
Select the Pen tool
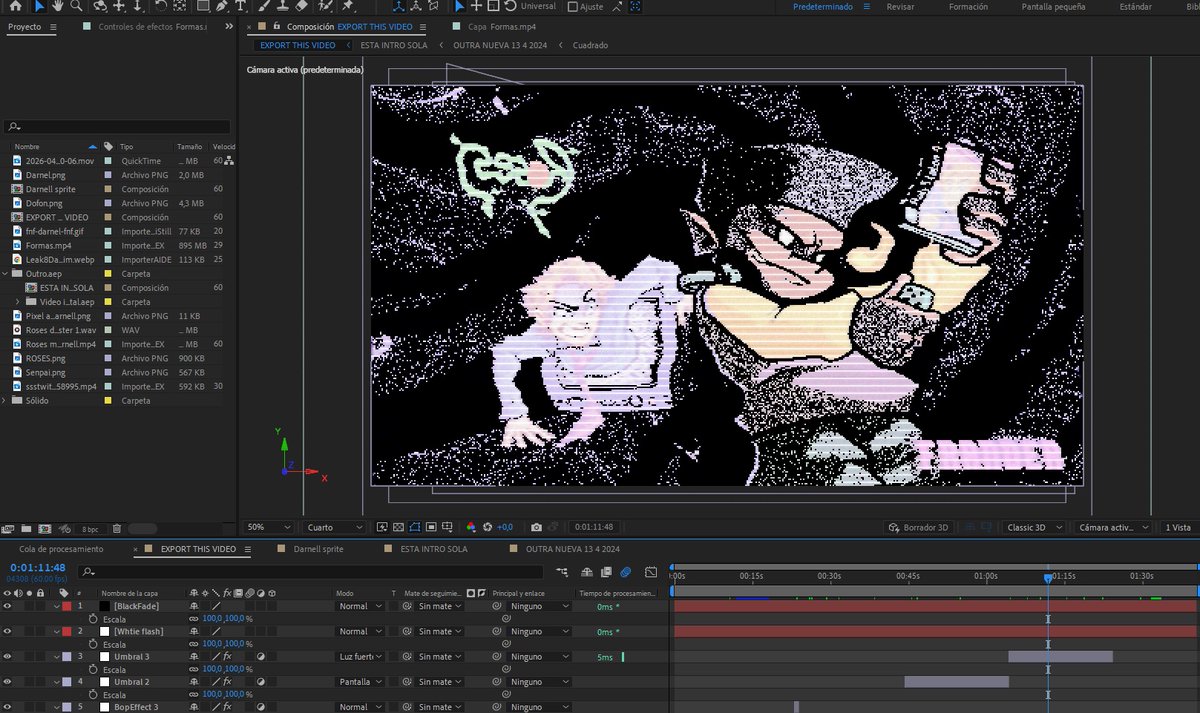click(x=223, y=6)
